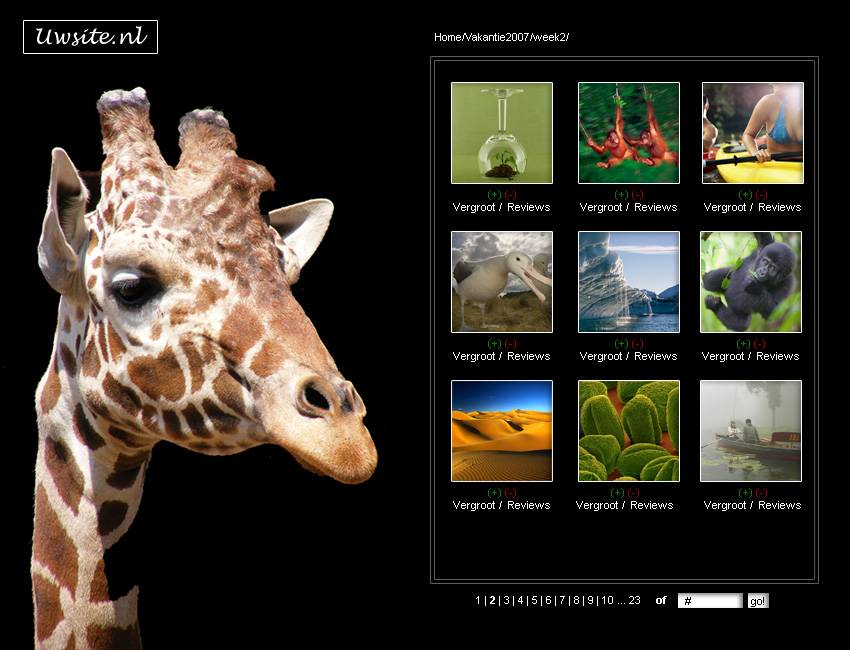Image resolution: width=850 pixels, height=650 pixels.
Task: Click the red minus under the iceberg photo
Action: click(x=638, y=344)
